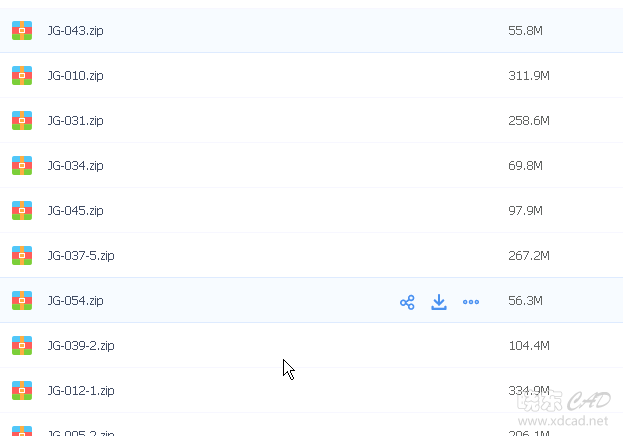623x436 pixels.
Task: Select file name JG-045.zip
Action: point(75,210)
